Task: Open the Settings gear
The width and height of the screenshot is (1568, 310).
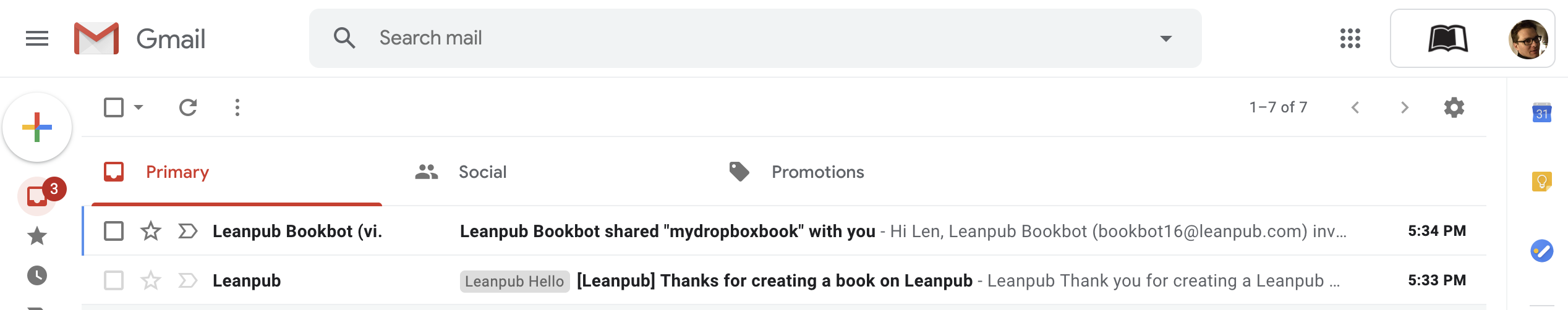Action: (1454, 107)
